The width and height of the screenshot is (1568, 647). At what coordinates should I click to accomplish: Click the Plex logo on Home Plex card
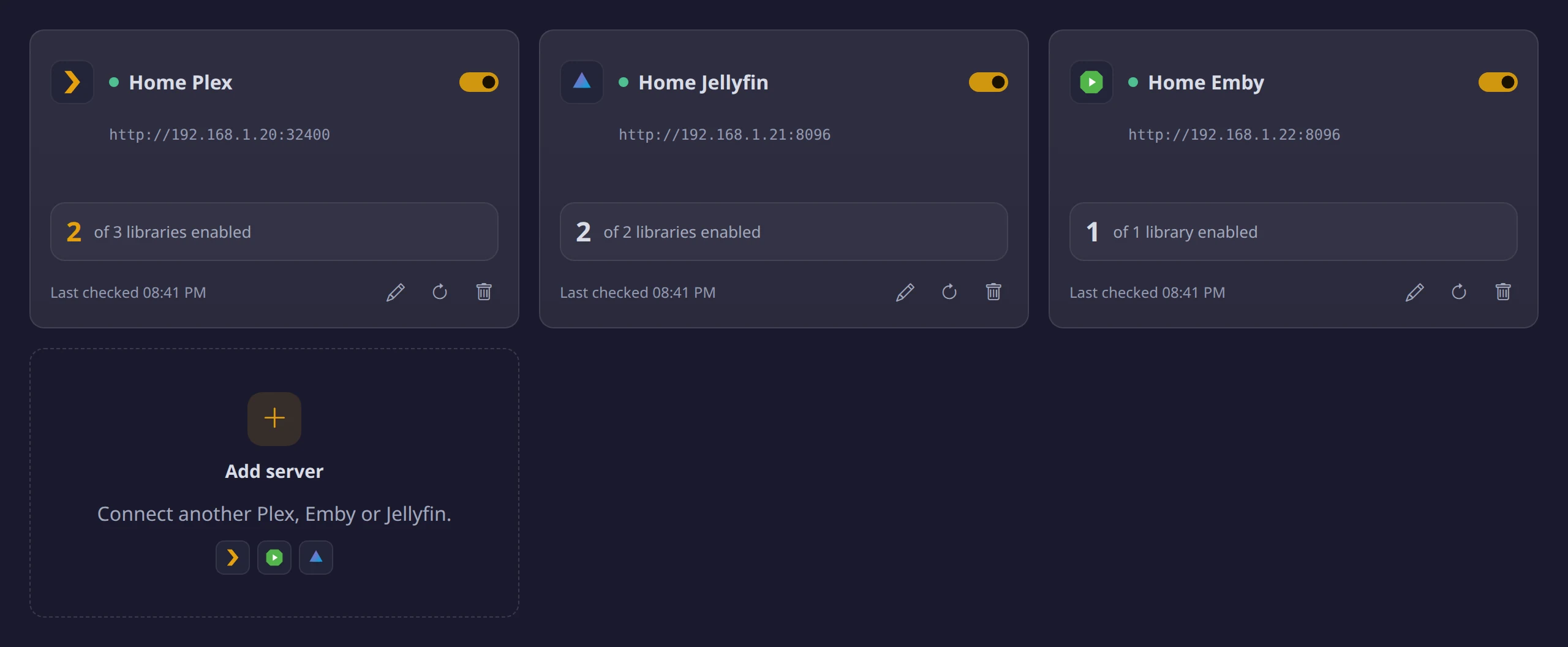coord(72,82)
